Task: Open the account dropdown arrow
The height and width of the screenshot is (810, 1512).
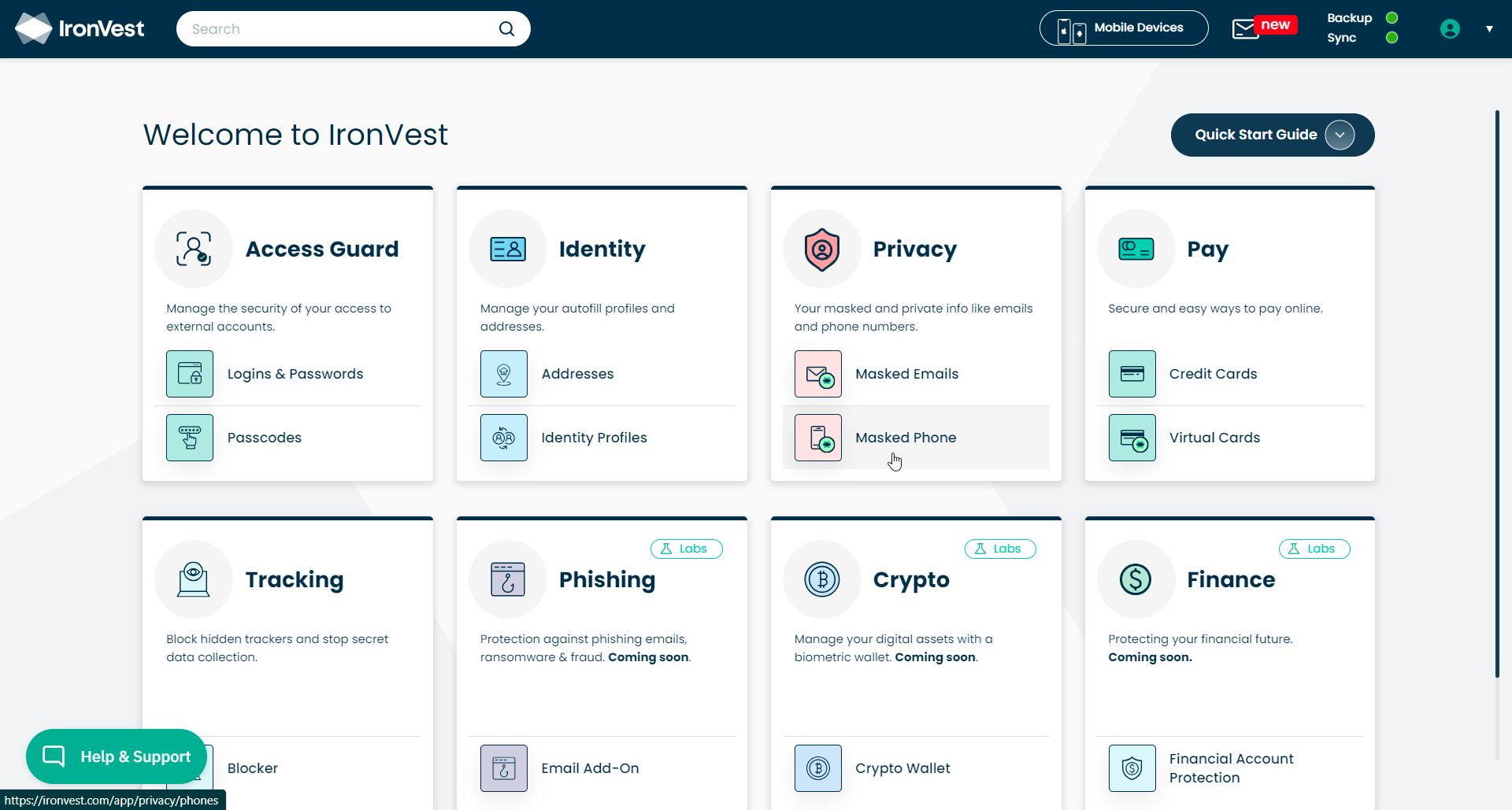Action: pos(1489,29)
